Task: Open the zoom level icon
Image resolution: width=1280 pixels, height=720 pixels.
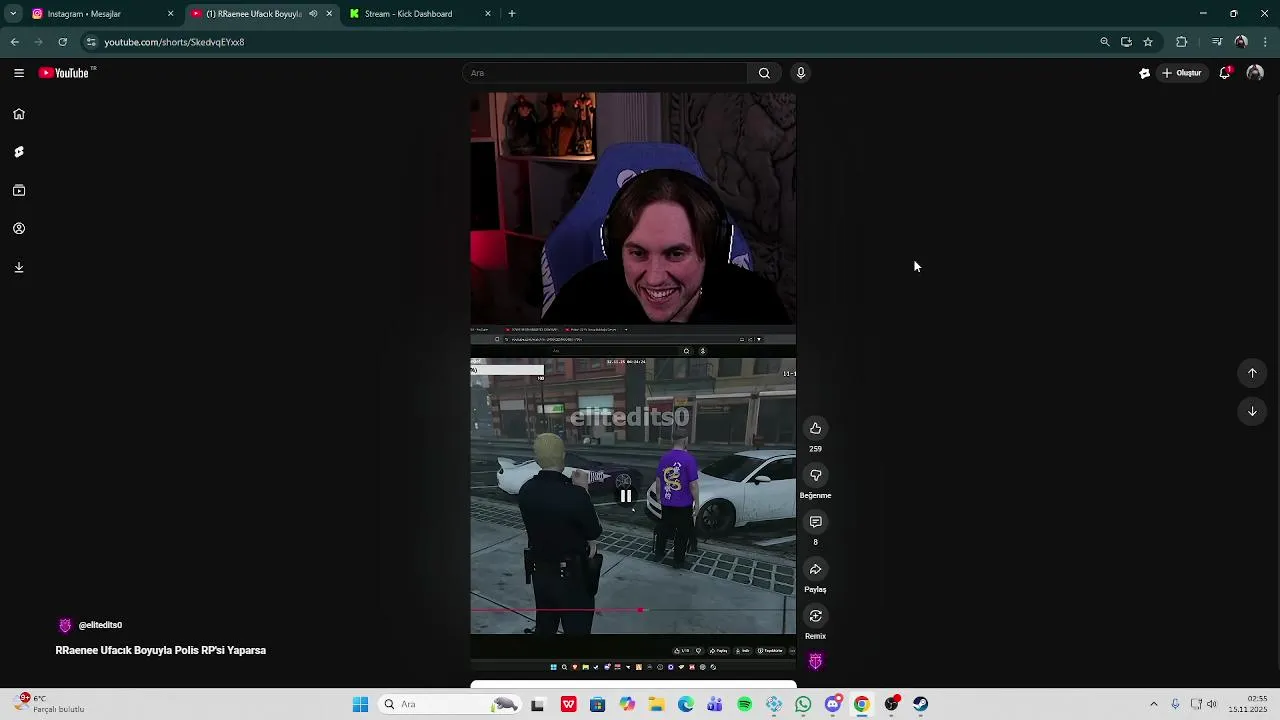Action: (1105, 42)
